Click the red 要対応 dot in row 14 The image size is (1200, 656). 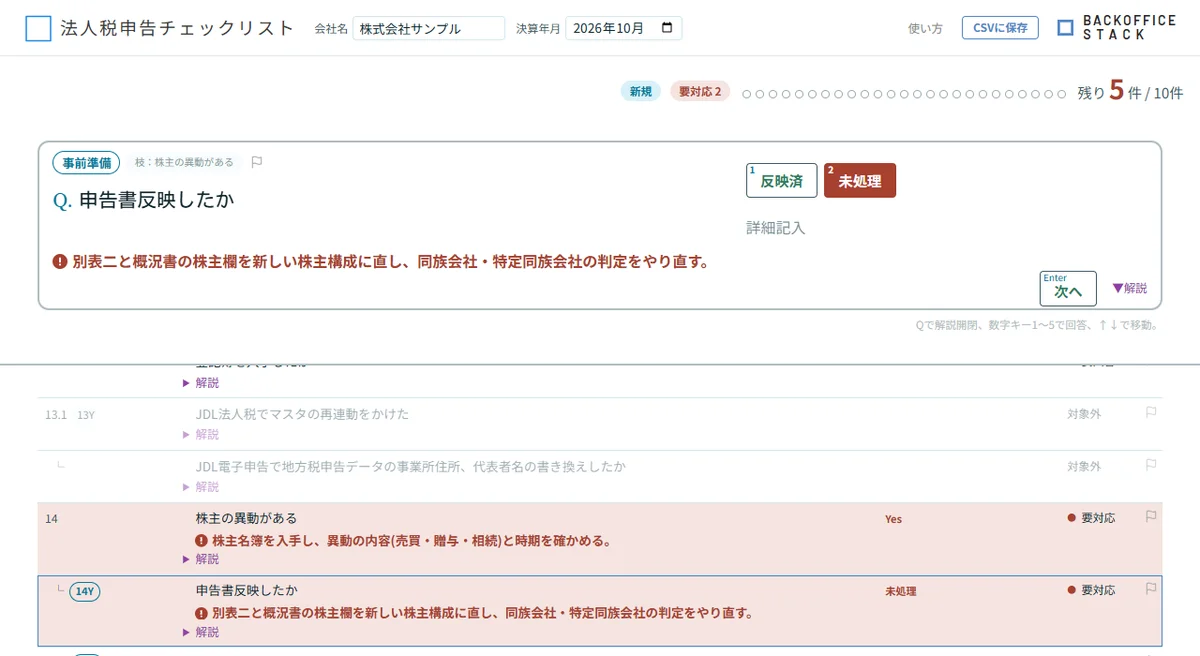[1071, 518]
